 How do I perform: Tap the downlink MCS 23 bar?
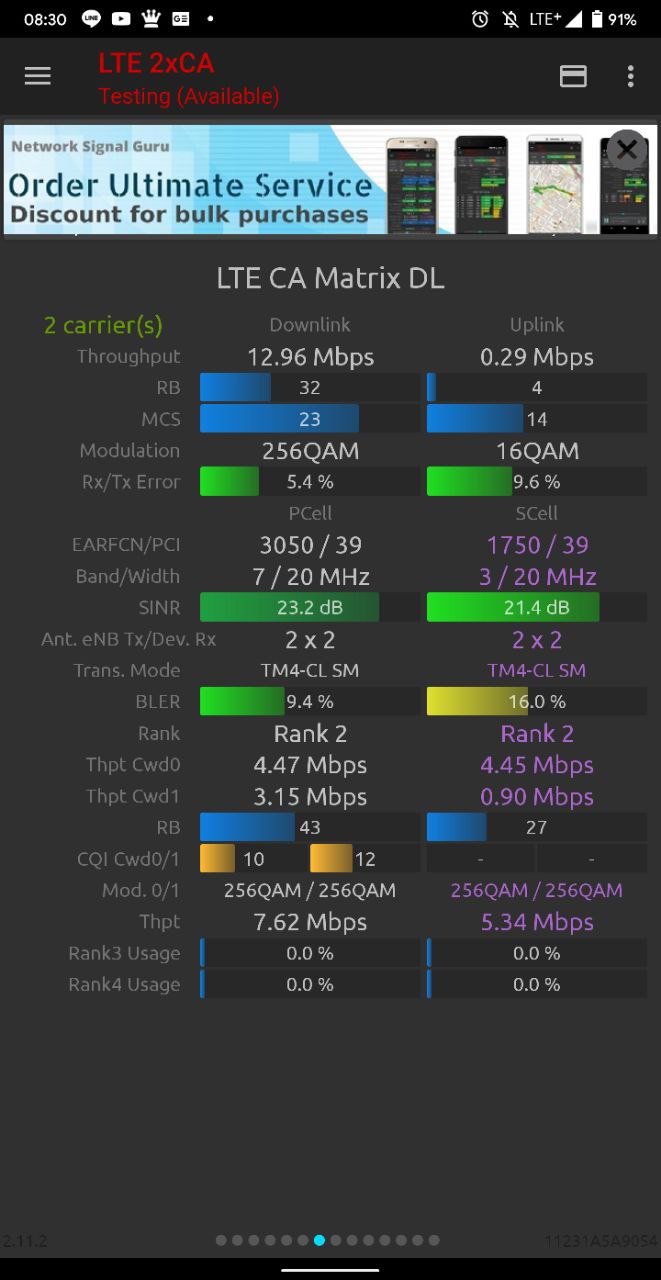point(310,419)
